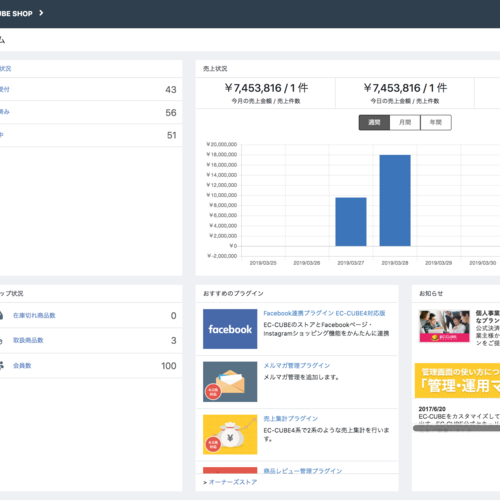Click the chart bar for 2019/03/27
This screenshot has width=500, height=500.
point(351,222)
